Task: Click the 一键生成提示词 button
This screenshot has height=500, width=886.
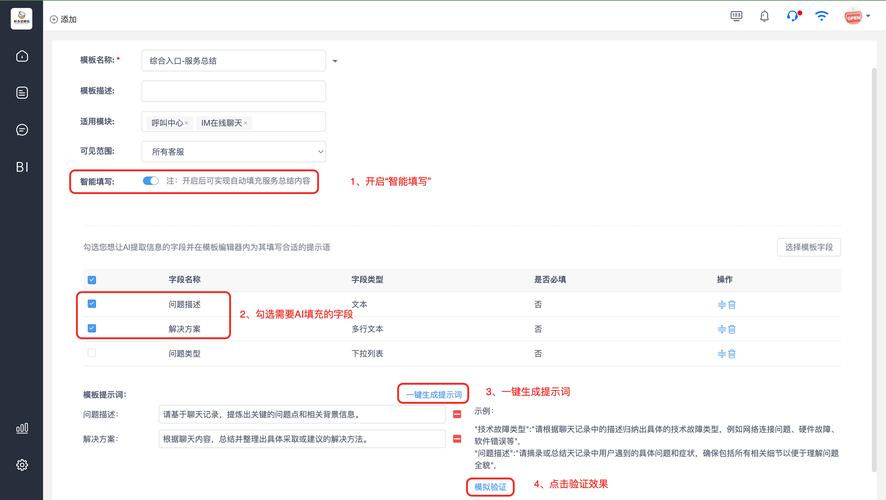Action: click(x=433, y=394)
